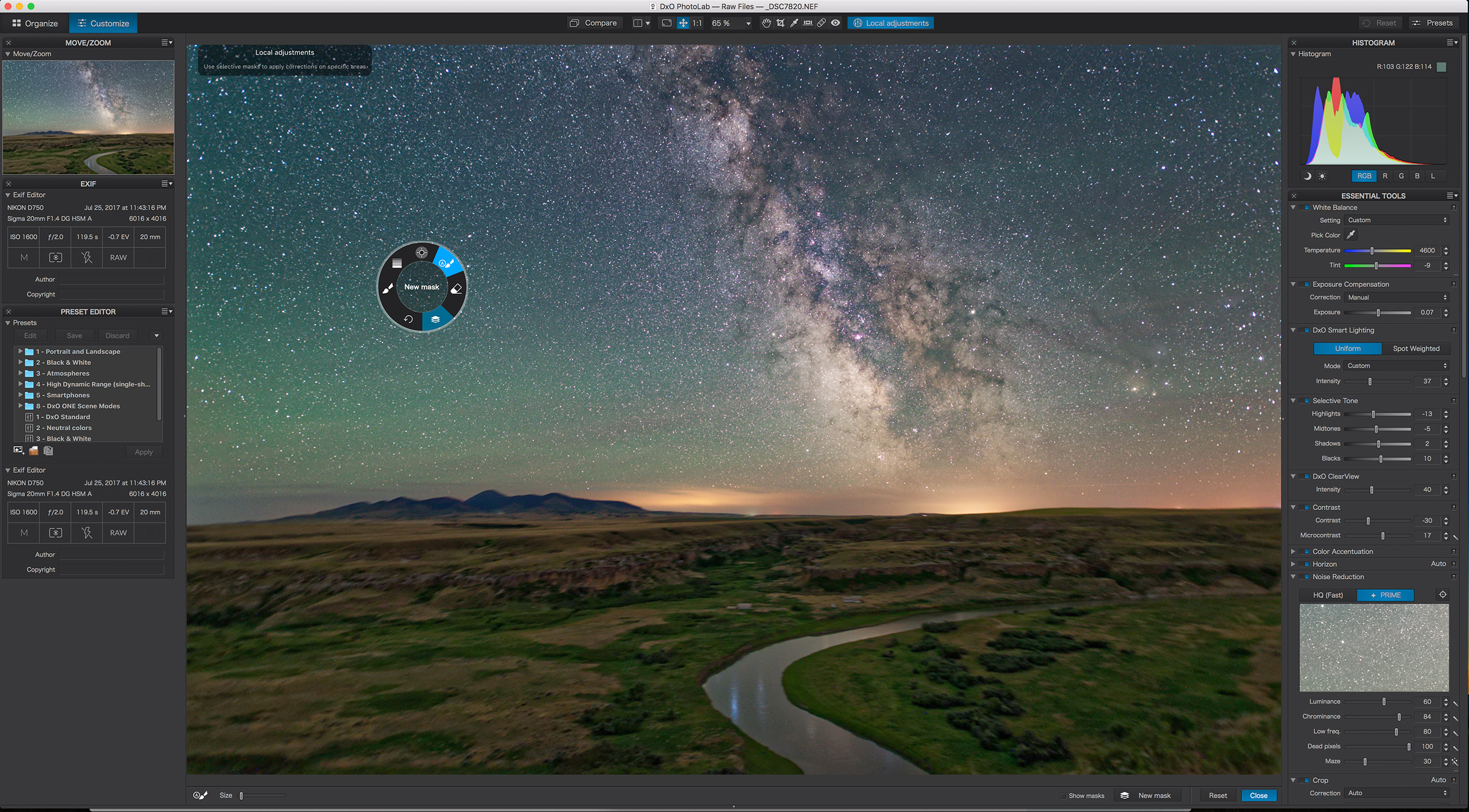Screen dimensions: 1469x812
Task: Enable the Show masks checkbox
Action: click(1063, 795)
